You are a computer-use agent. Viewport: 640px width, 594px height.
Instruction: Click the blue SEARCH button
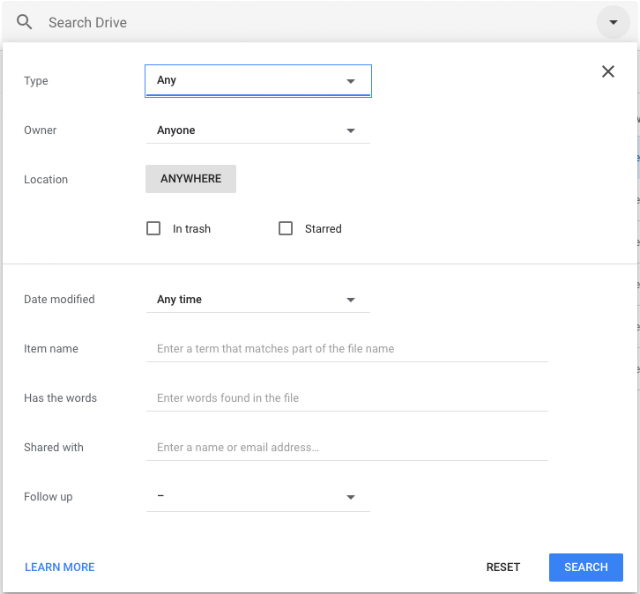coord(586,567)
